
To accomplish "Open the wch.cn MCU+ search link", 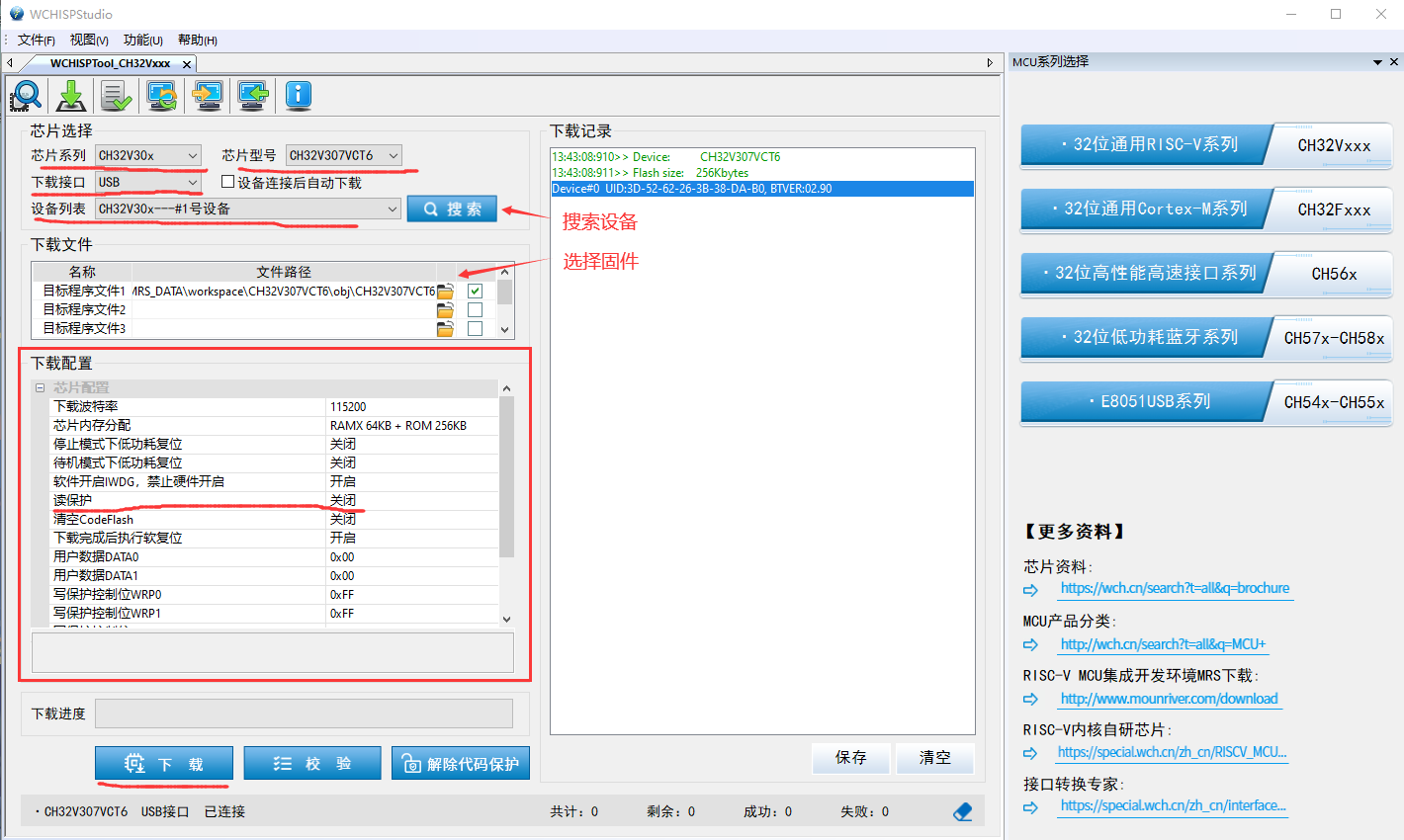I will pyautogui.click(x=1163, y=644).
